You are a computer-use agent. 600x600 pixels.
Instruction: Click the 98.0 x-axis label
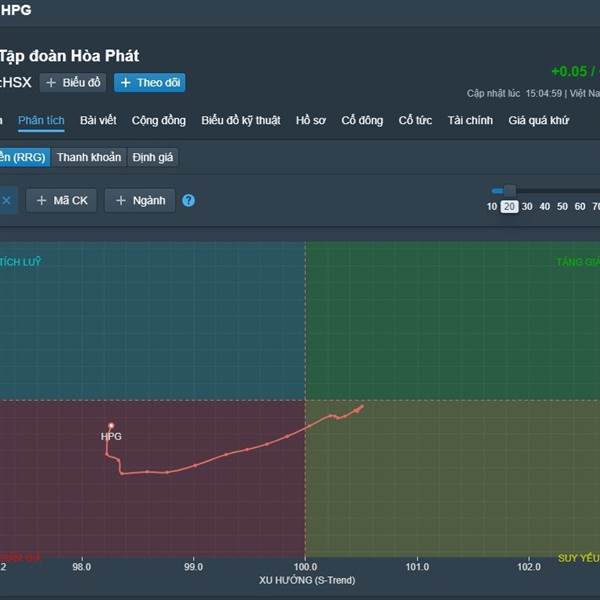coord(82,567)
